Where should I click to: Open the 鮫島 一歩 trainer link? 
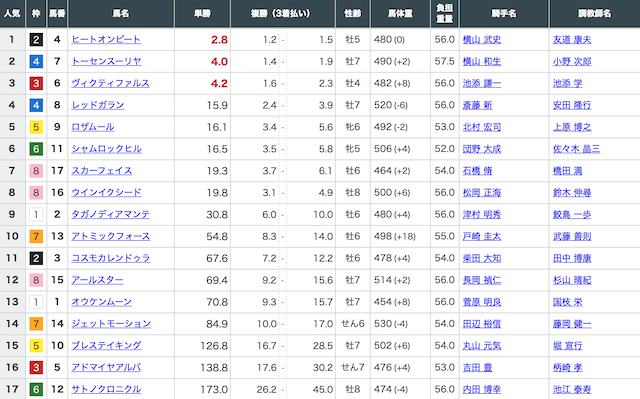click(x=572, y=214)
